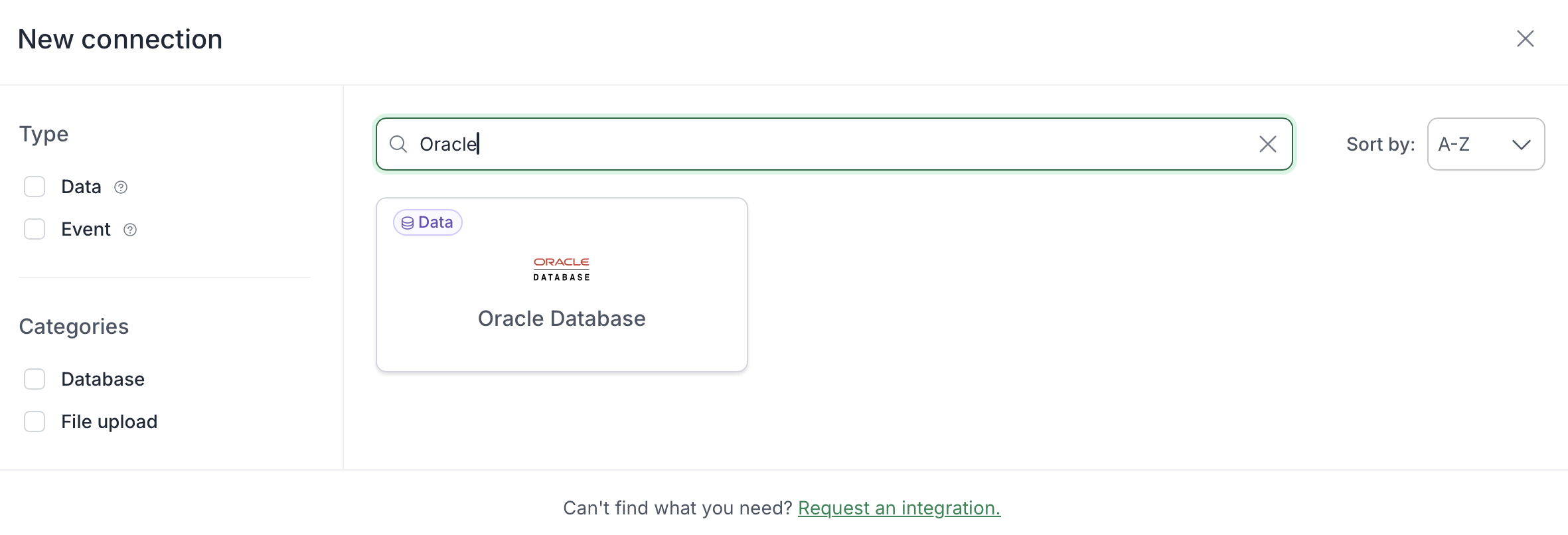The width and height of the screenshot is (1568, 535).
Task: Enable the Data type checkbox
Action: click(x=35, y=187)
